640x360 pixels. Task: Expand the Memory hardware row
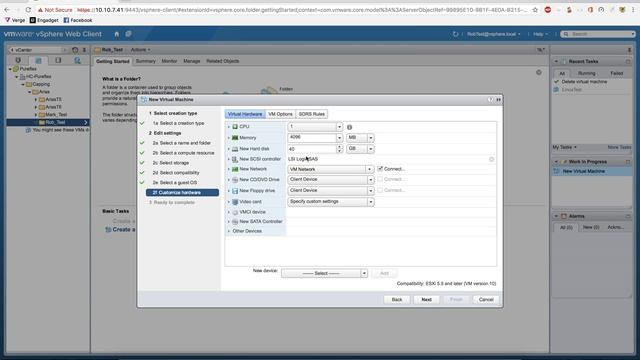[229, 138]
